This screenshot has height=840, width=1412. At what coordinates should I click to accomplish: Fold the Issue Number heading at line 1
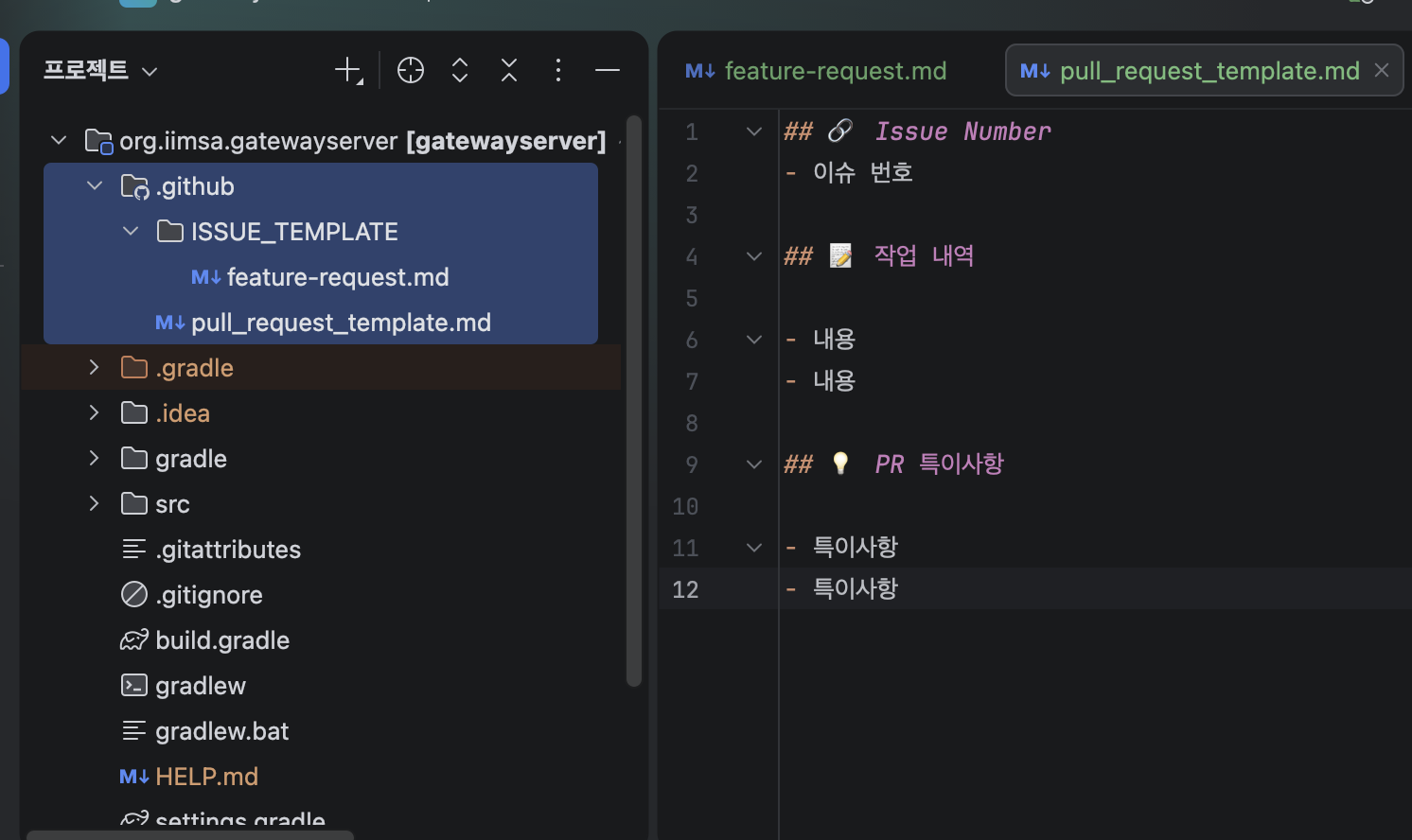point(754,131)
